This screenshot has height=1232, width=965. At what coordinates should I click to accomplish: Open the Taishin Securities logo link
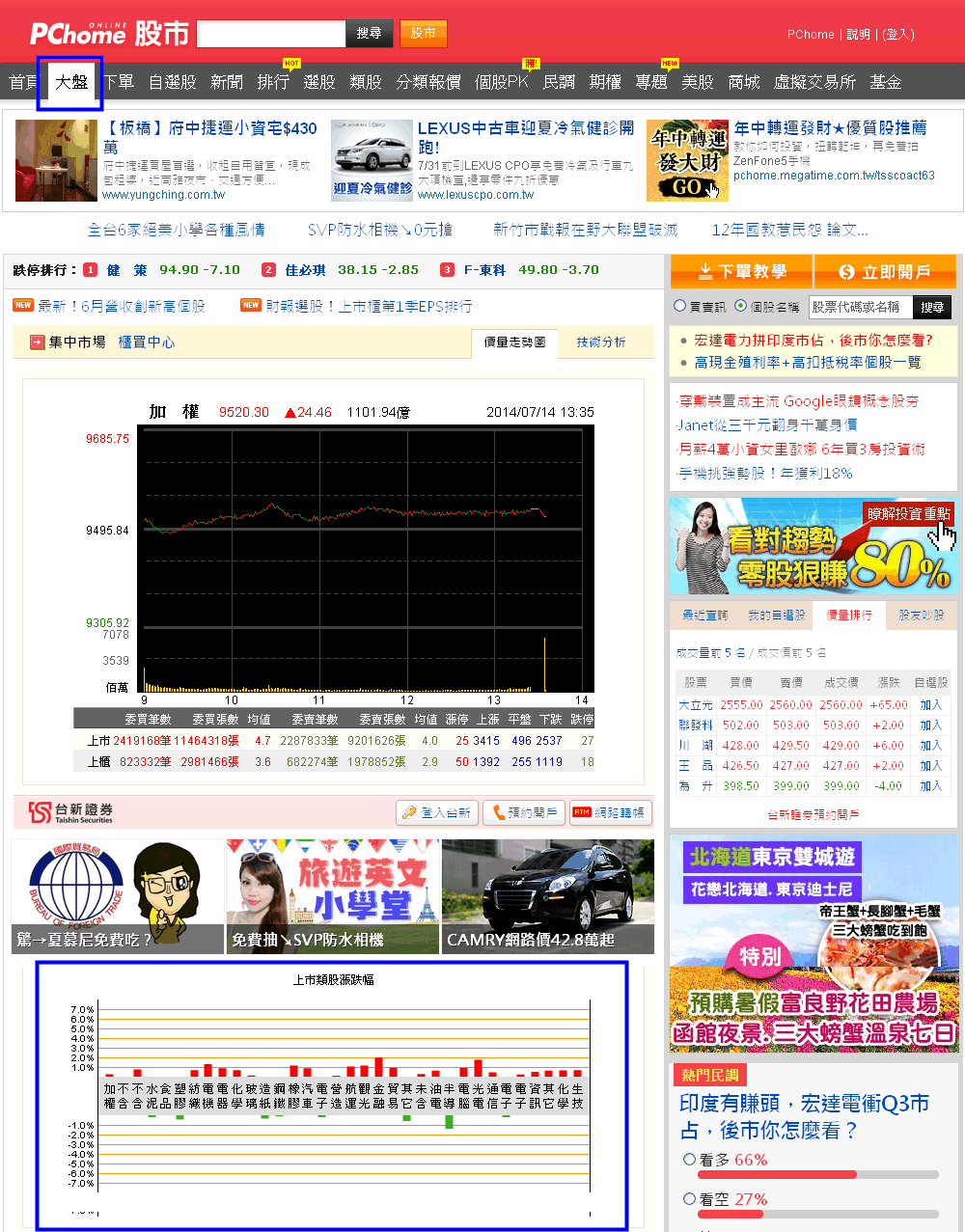click(x=70, y=812)
